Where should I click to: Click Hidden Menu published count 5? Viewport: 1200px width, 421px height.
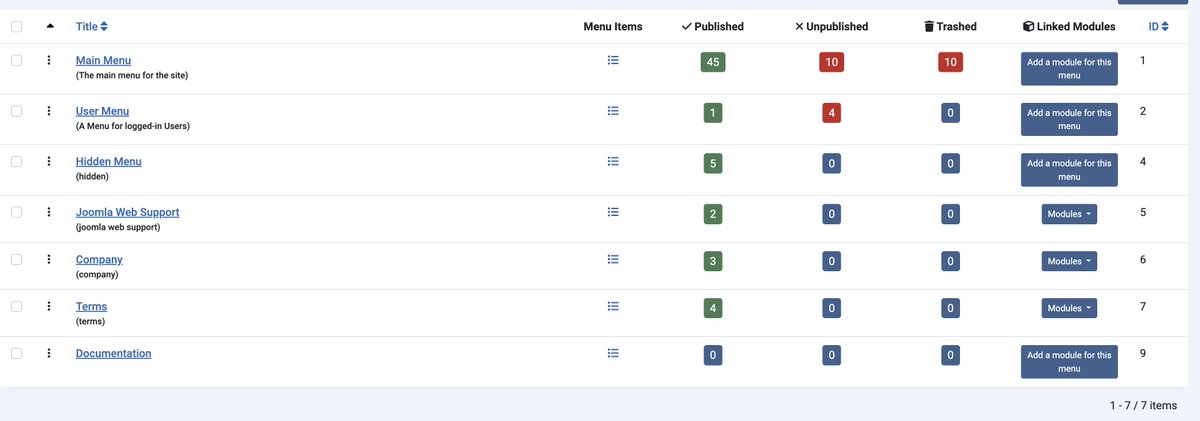(x=713, y=163)
